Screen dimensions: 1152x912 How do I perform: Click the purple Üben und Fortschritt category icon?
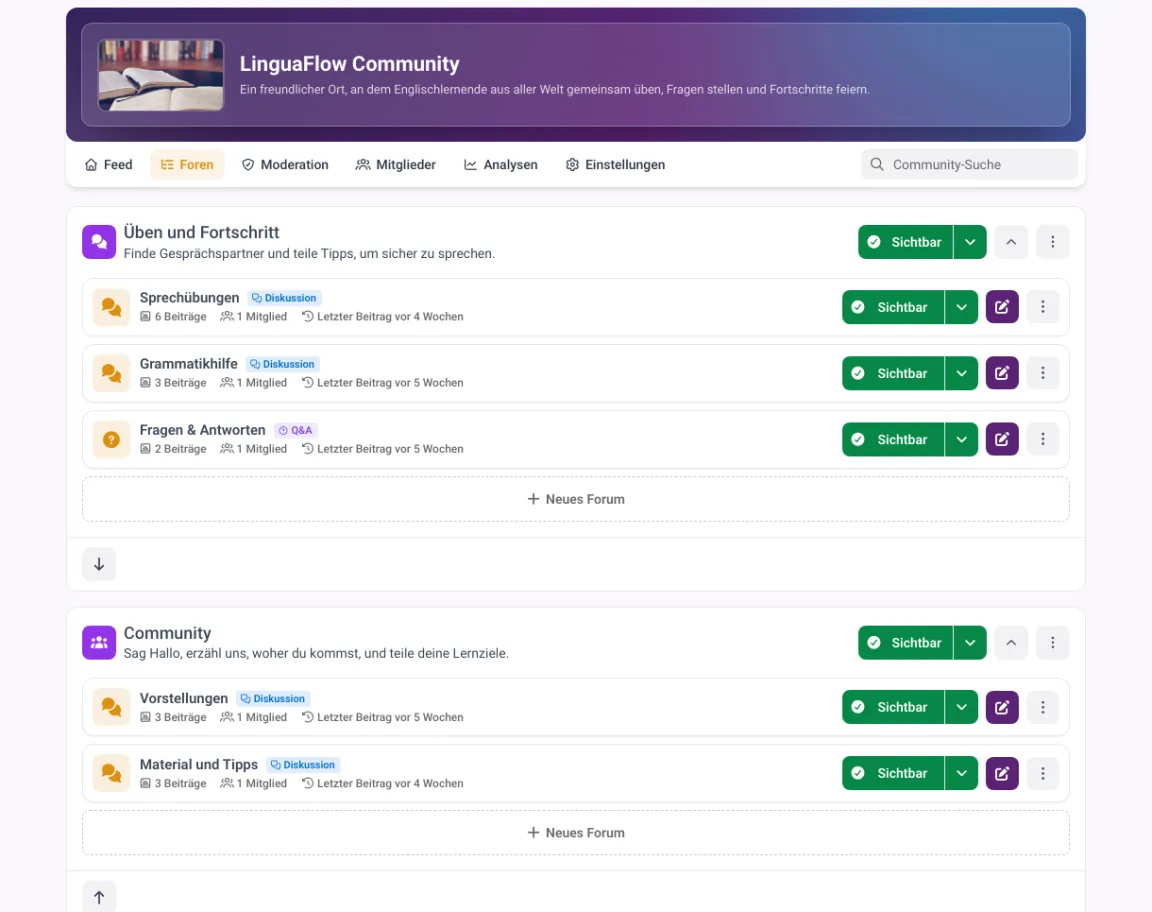99,242
